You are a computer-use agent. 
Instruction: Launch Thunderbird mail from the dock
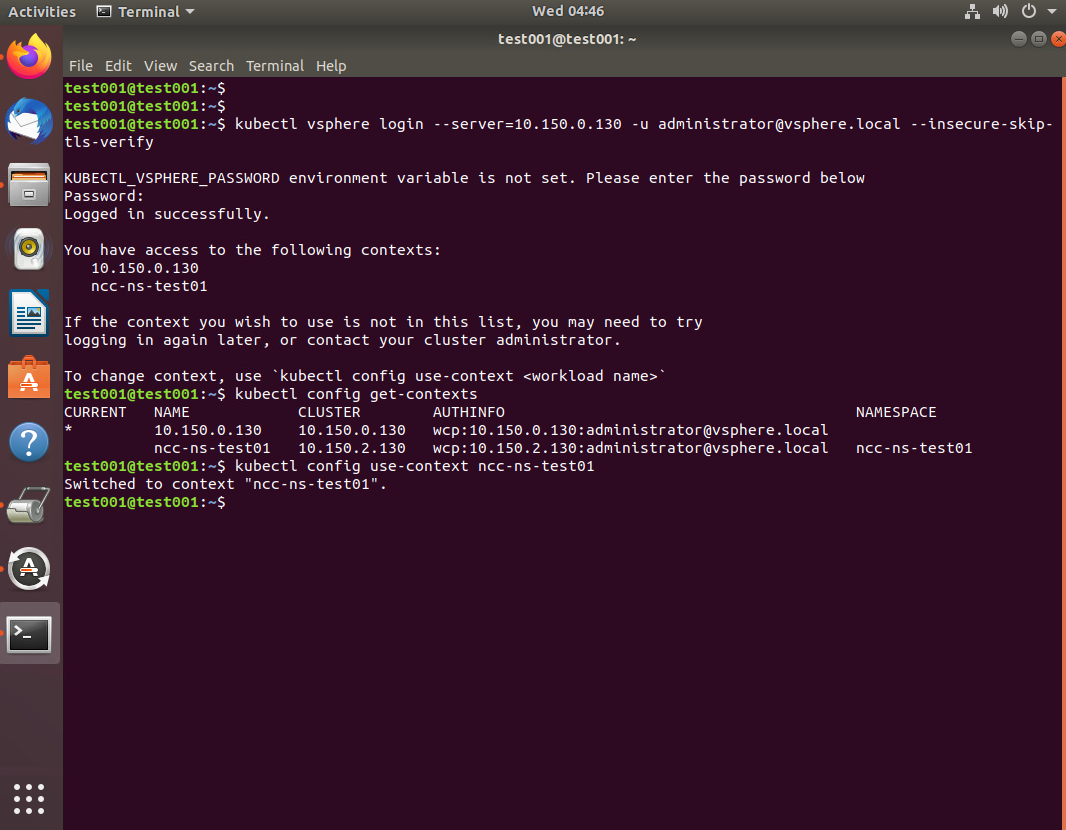tap(29, 121)
